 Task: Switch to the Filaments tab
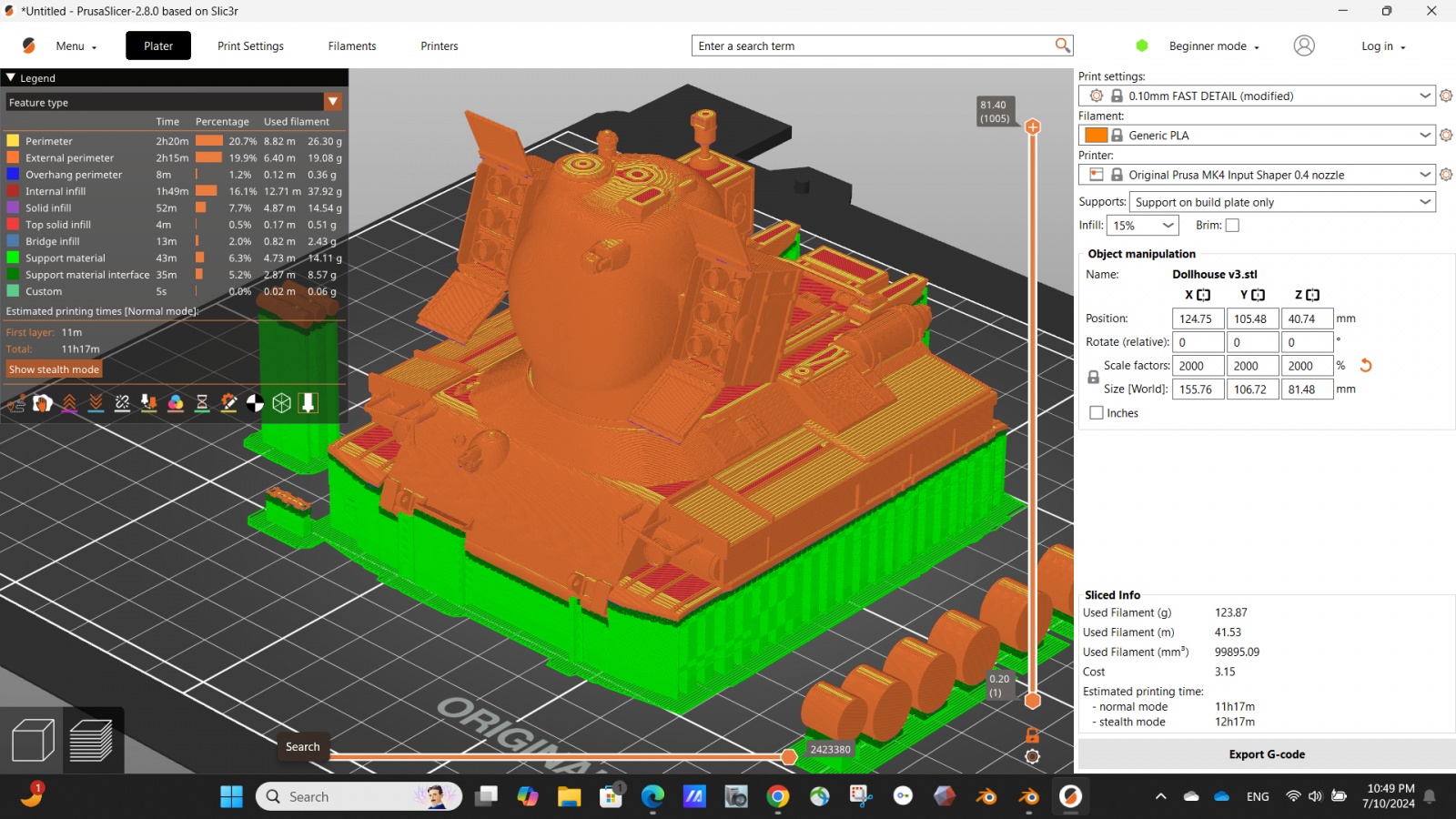pyautogui.click(x=352, y=46)
